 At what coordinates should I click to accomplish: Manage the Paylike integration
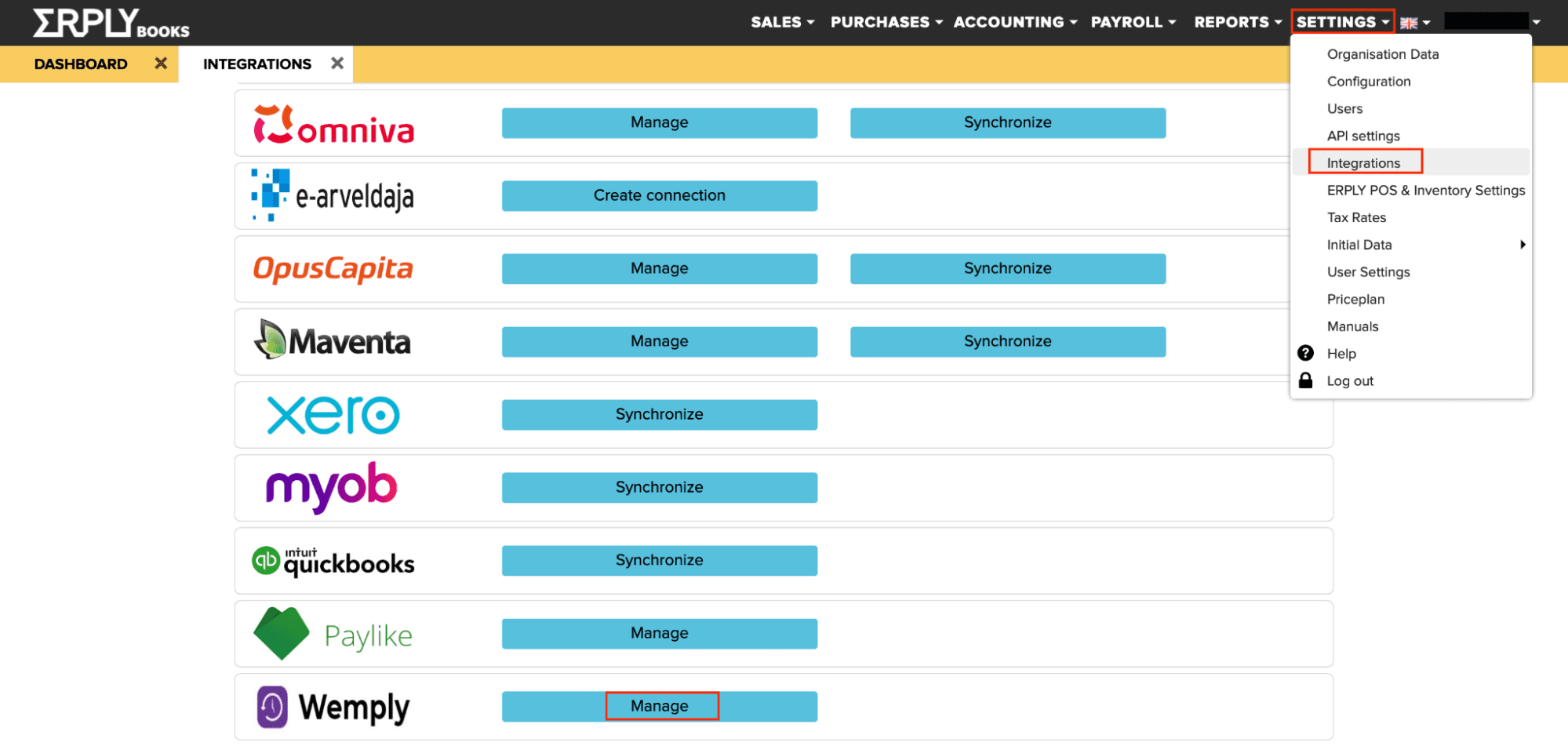coord(660,633)
